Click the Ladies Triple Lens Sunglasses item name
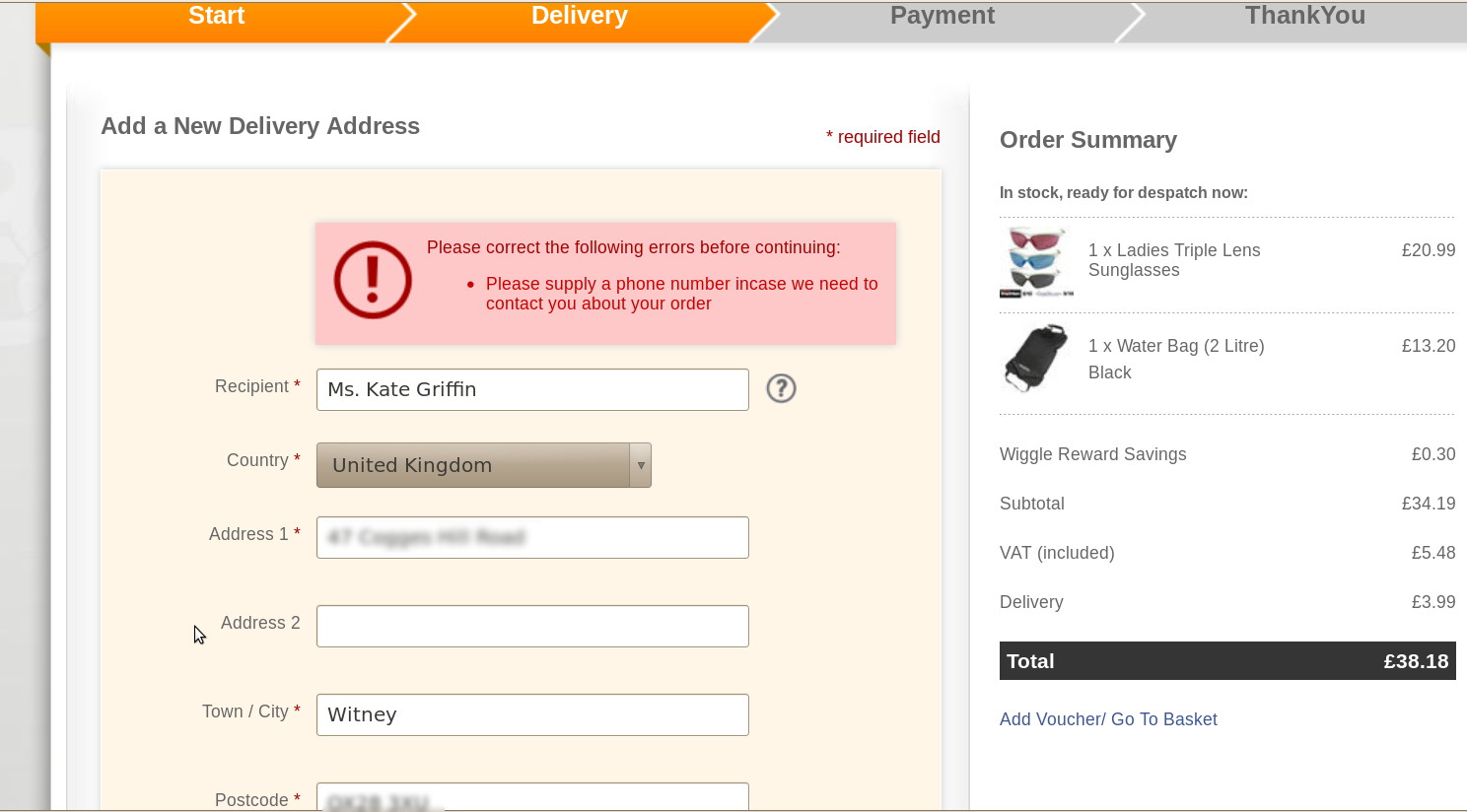The width and height of the screenshot is (1467, 812). tap(1174, 260)
